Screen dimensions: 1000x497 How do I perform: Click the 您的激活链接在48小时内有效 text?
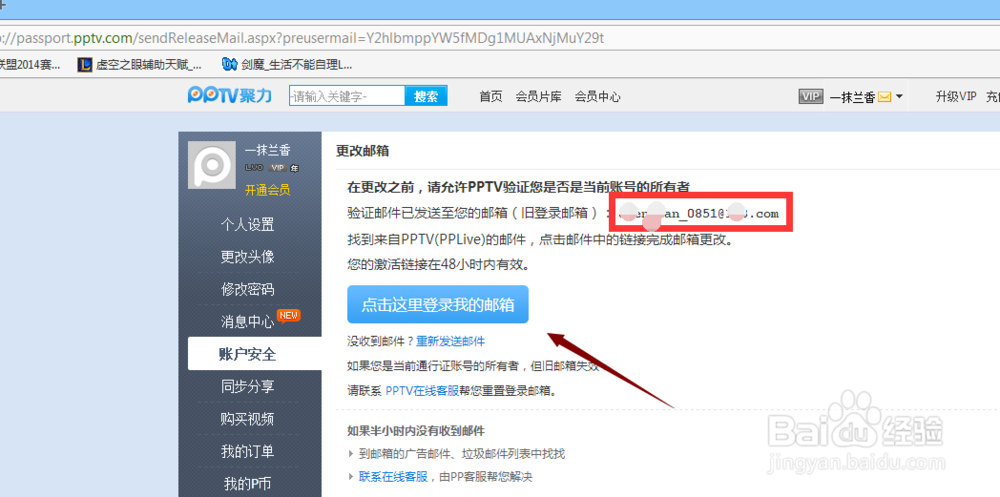tap(438, 263)
